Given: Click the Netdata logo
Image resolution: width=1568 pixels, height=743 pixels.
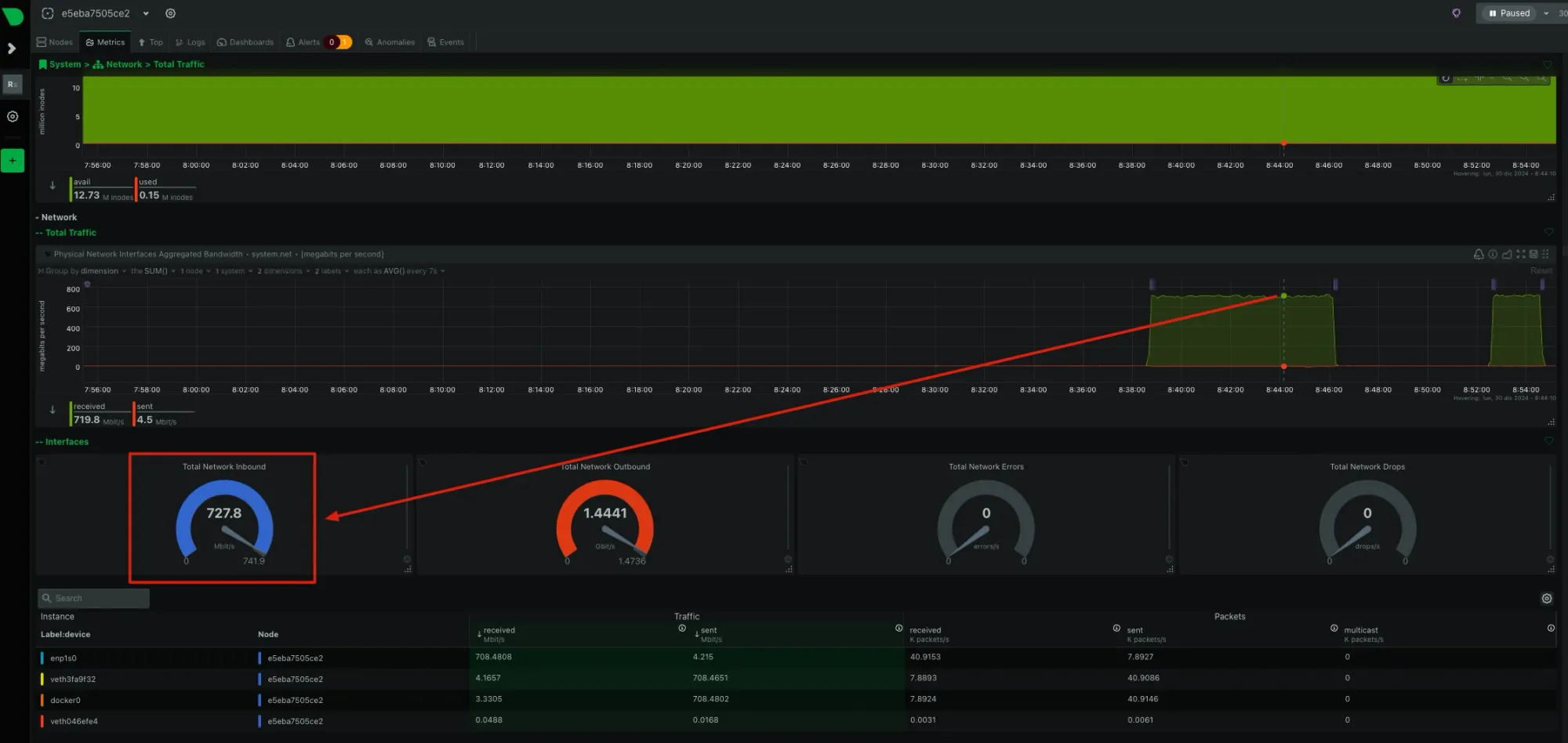Looking at the screenshot, I should [13, 15].
